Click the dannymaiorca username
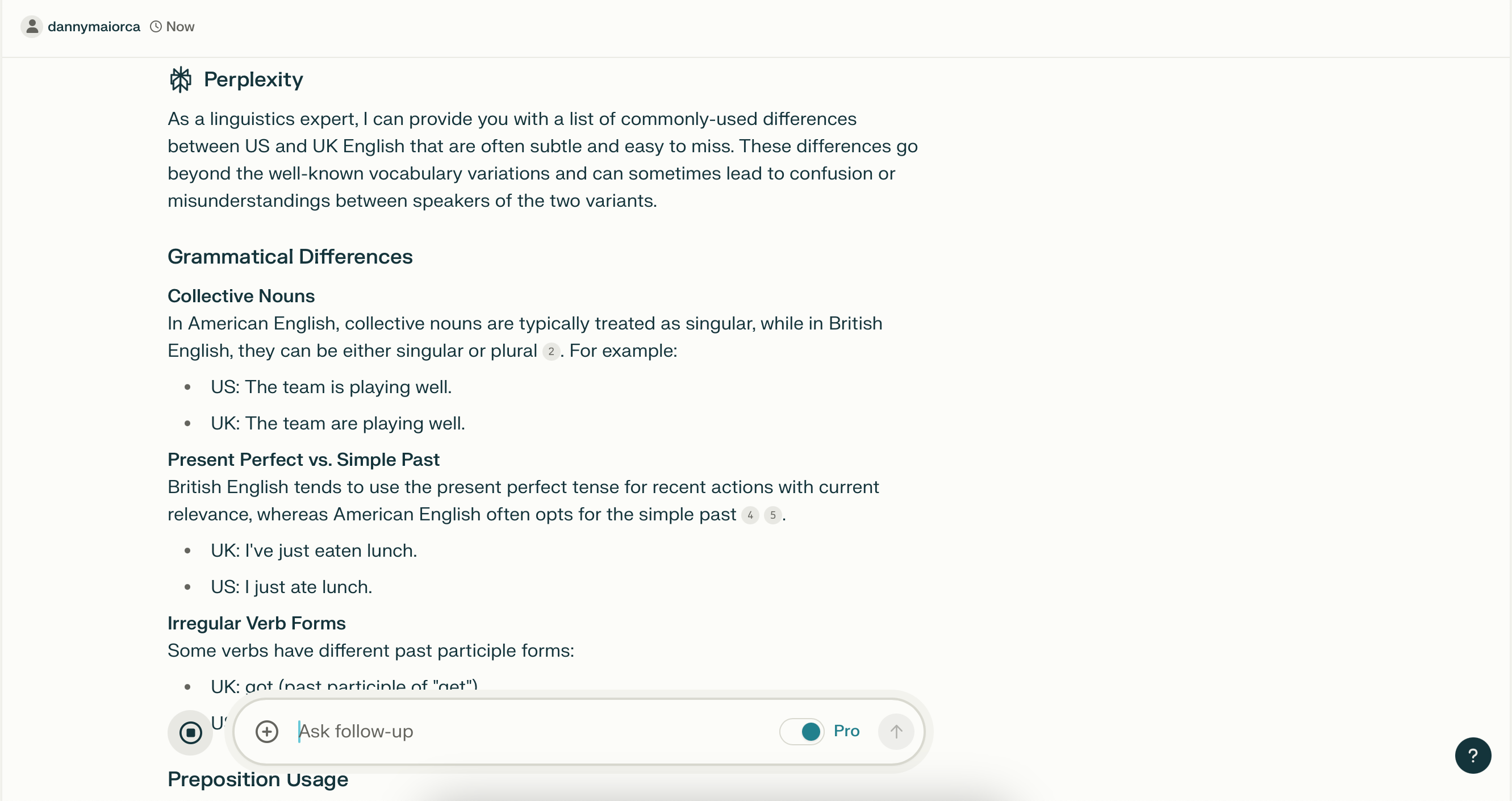Image resolution: width=1512 pixels, height=801 pixels. pos(94,27)
